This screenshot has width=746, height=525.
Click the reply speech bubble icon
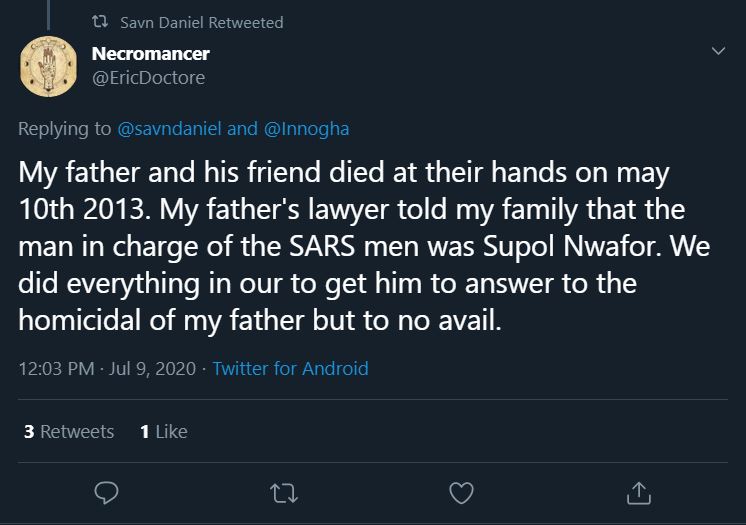click(107, 493)
